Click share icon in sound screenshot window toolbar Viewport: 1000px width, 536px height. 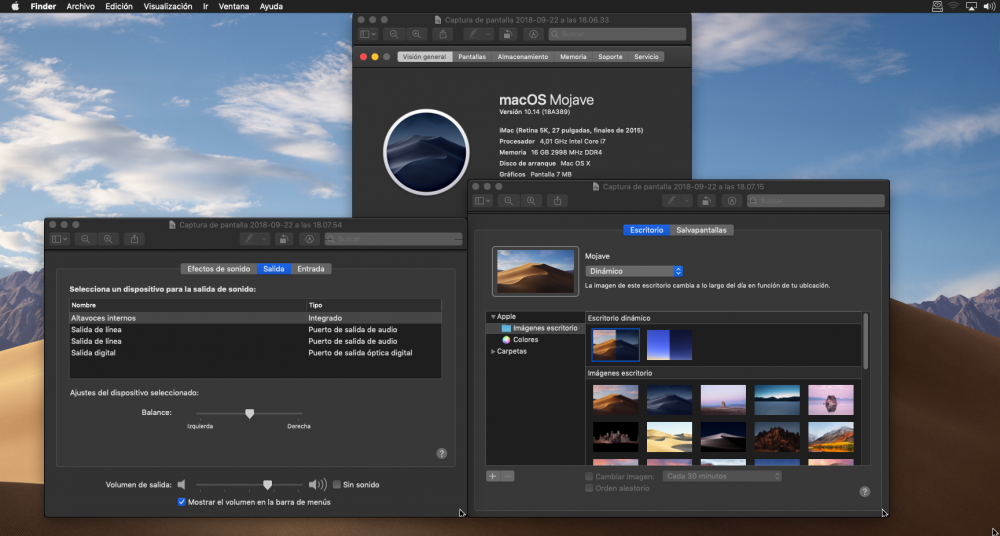click(135, 239)
